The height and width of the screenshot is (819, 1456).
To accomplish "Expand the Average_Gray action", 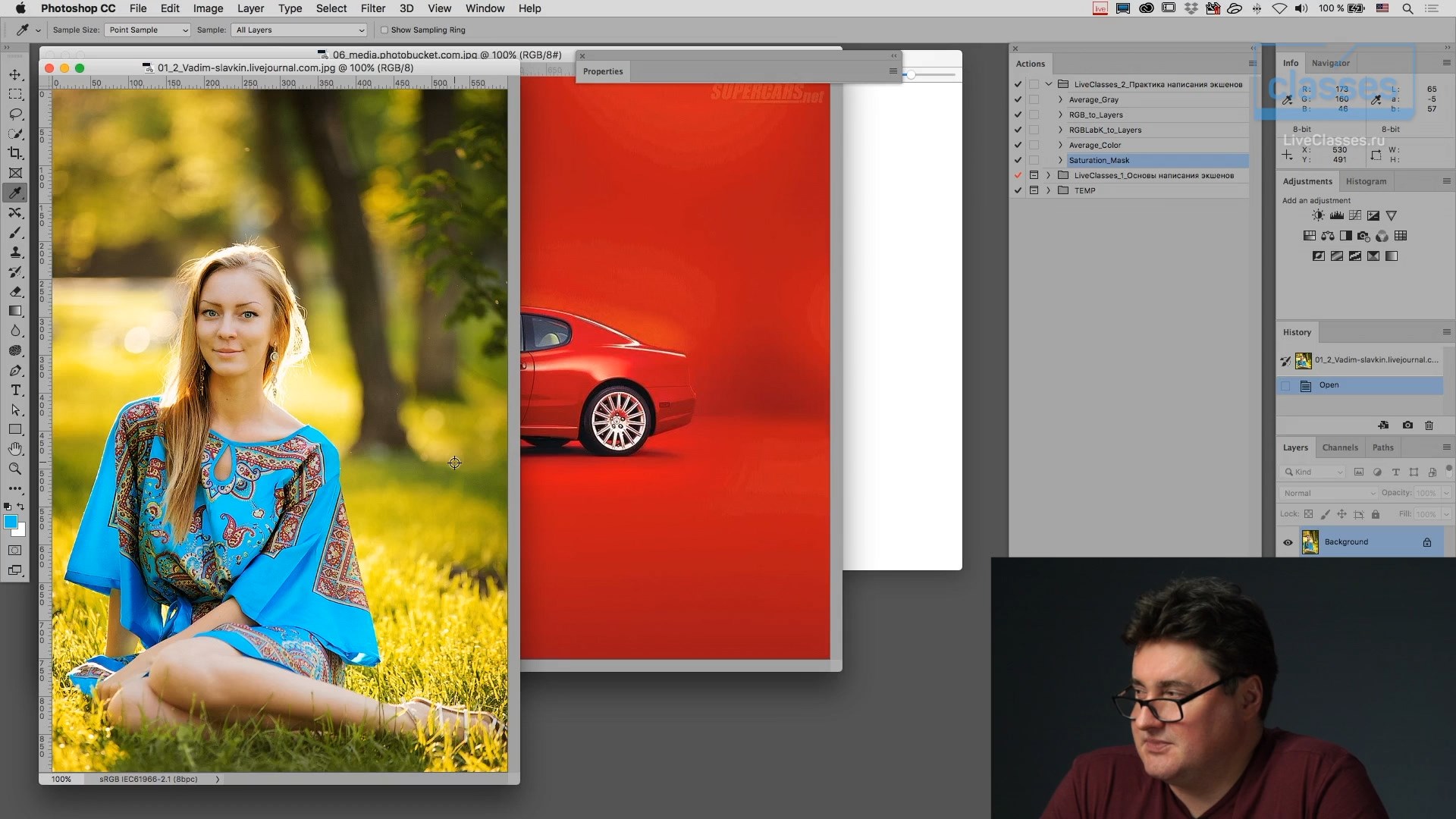I will point(1060,99).
